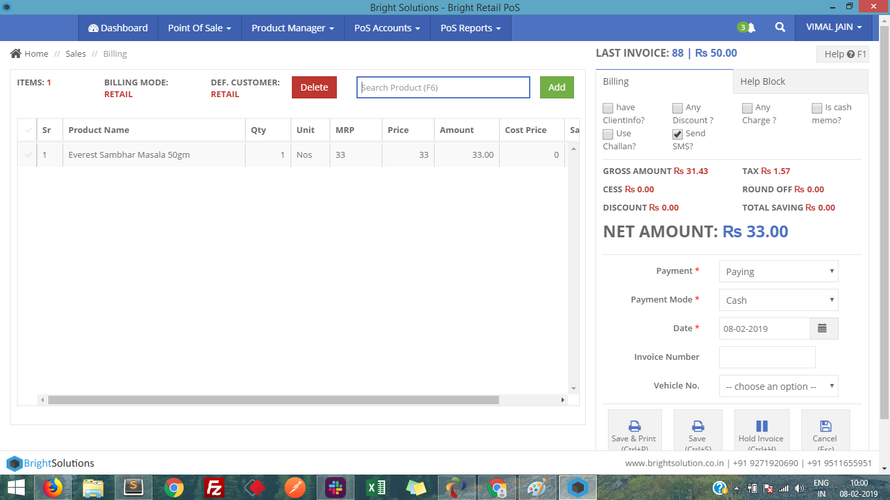Open File Explorer from the taskbar
This screenshot has width=890, height=500.
[x=93, y=488]
